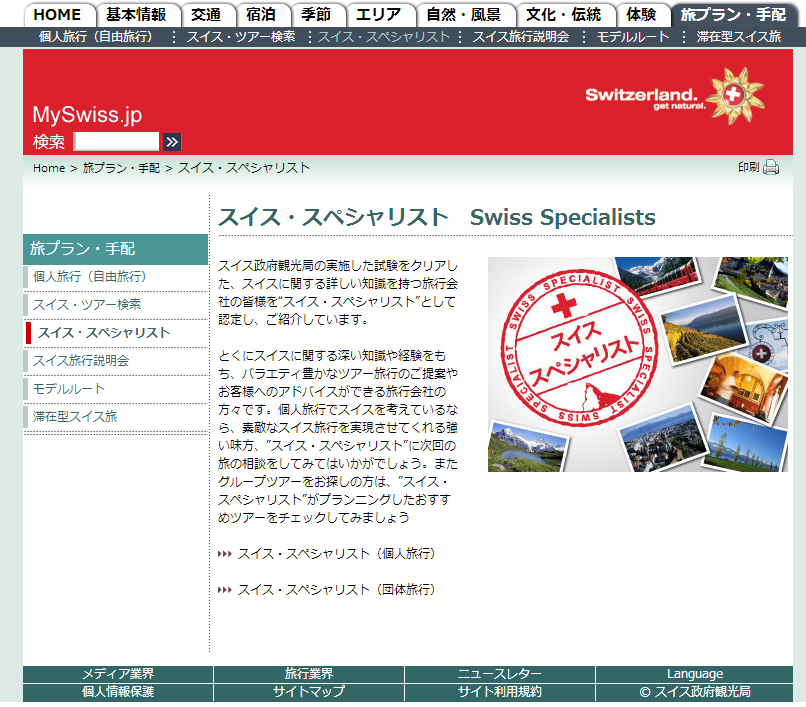The image size is (806, 707).
Task: Click スイス・ツアー検索 in the sub-navigation bar
Action: [x=241, y=37]
